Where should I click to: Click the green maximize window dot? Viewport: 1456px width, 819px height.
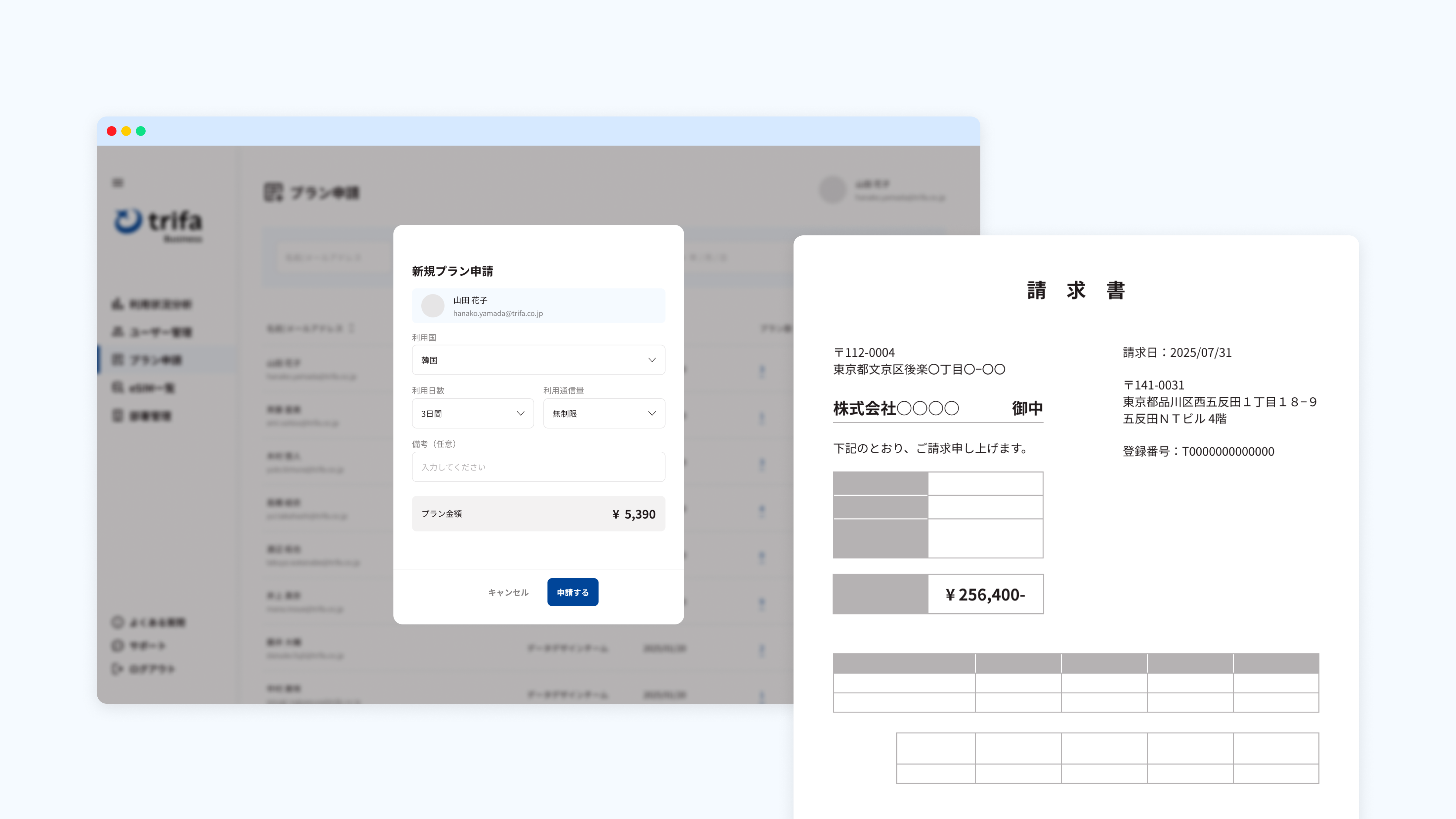coord(141,131)
